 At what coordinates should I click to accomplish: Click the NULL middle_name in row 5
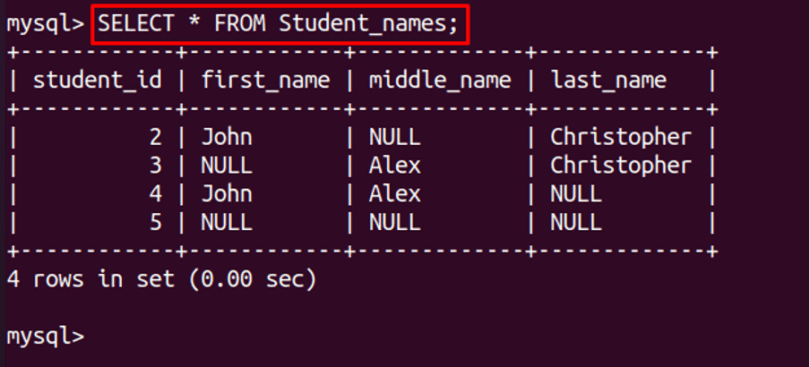pos(395,223)
